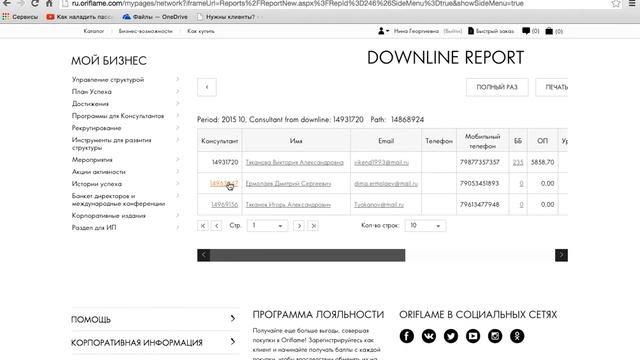Open Раздел для ИП sidebar item
Image resolution: width=640 pixels, height=360 pixels.
[125, 228]
